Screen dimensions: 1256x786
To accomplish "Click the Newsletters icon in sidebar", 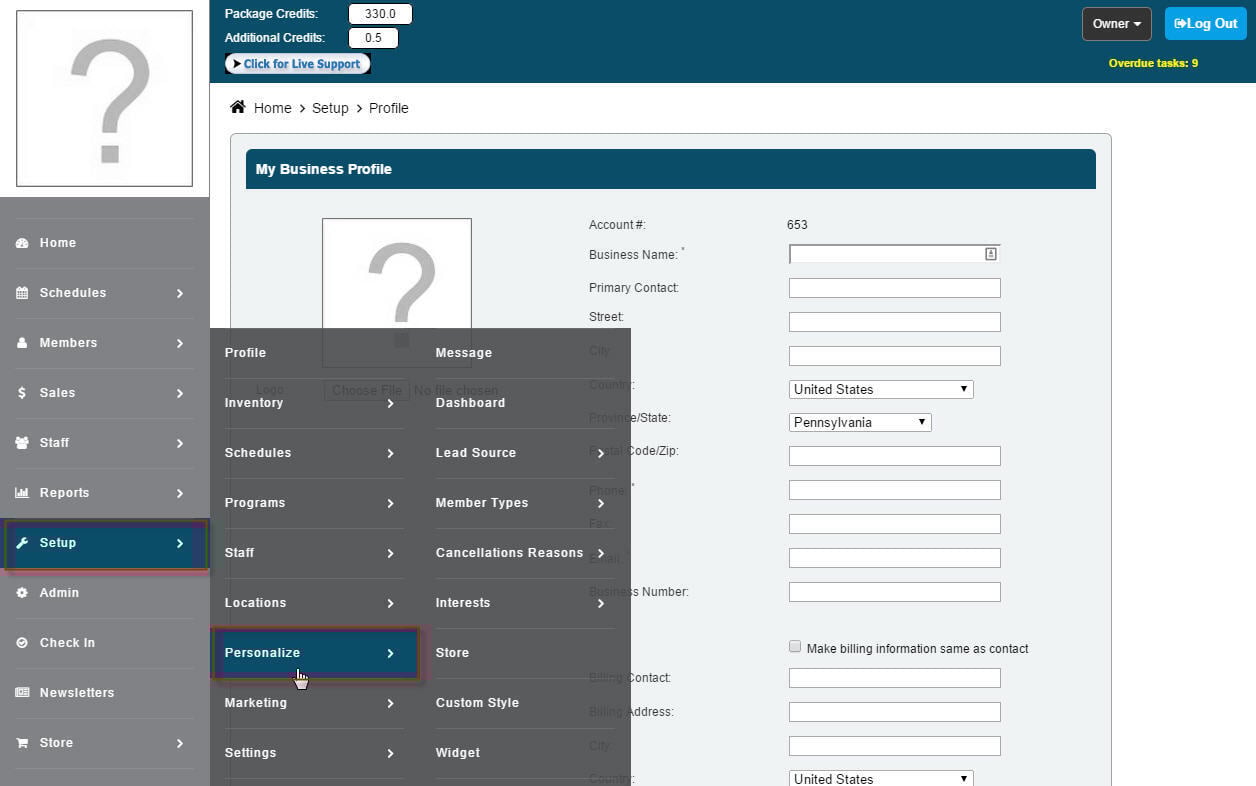I will point(22,693).
